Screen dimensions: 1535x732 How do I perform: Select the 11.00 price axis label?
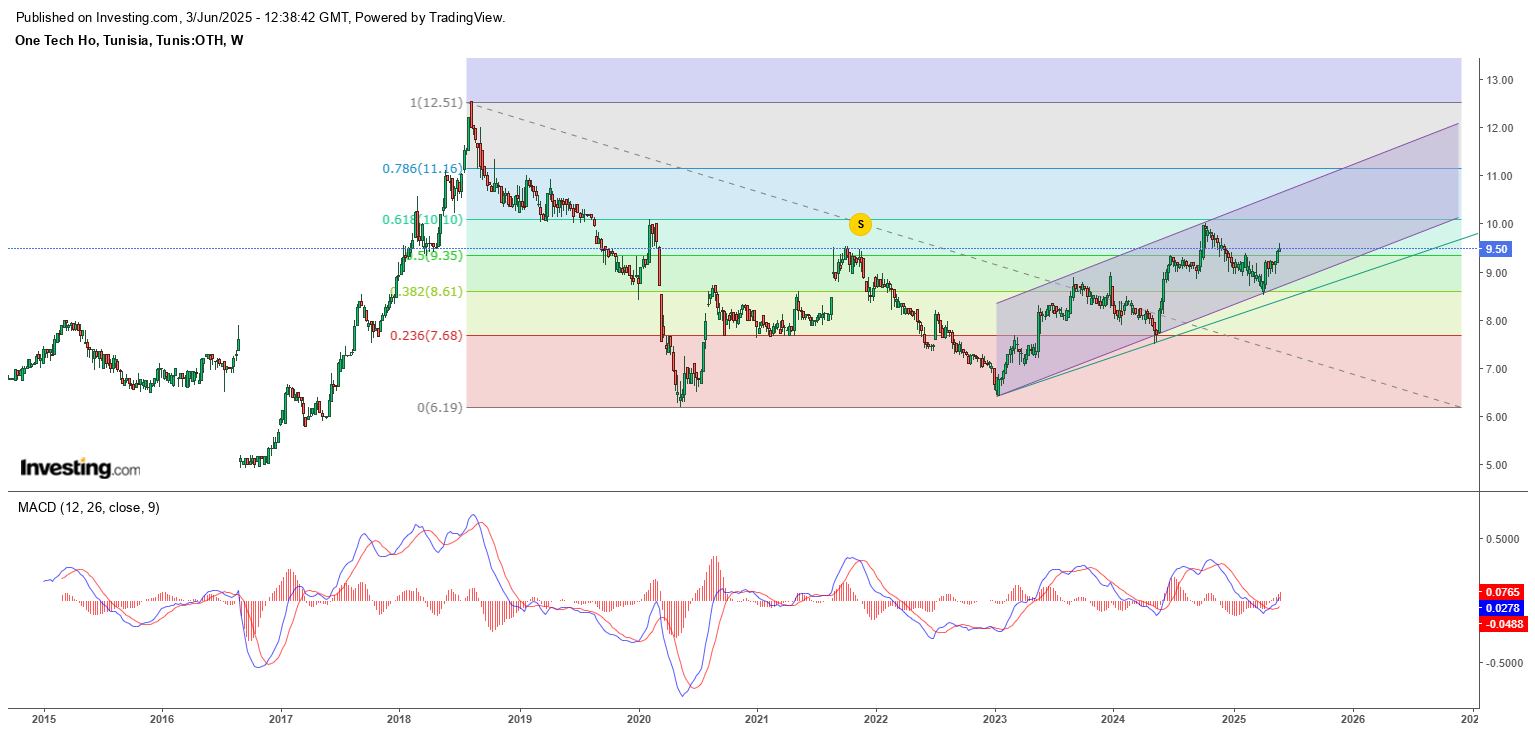pos(1501,176)
